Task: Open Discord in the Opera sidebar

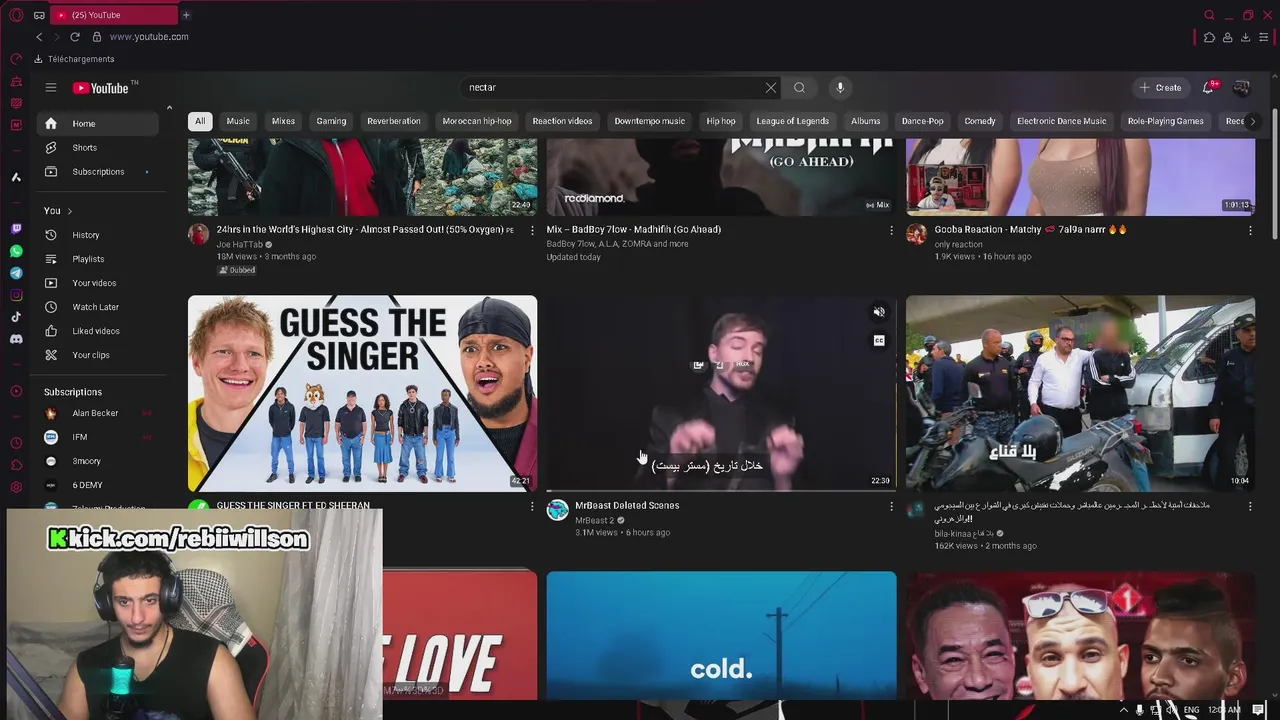Action: pyautogui.click(x=16, y=339)
